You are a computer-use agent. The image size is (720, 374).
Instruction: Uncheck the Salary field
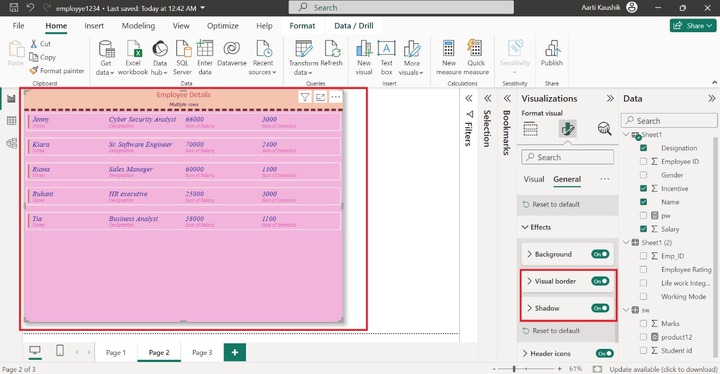click(x=643, y=229)
